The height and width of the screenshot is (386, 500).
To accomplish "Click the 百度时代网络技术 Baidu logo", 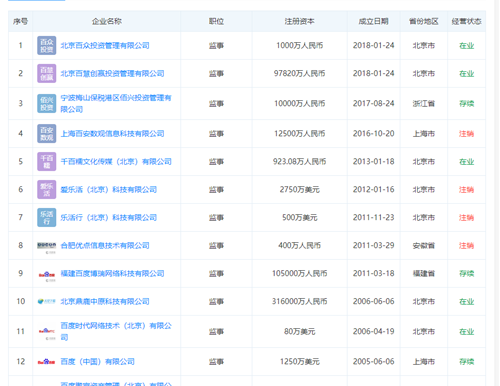I will click(47, 334).
